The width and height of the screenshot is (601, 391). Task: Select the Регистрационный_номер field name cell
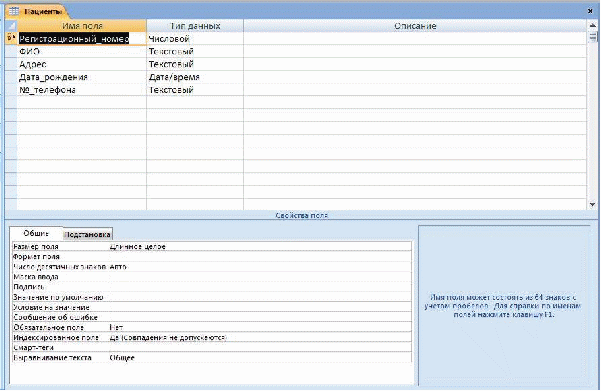[82, 39]
